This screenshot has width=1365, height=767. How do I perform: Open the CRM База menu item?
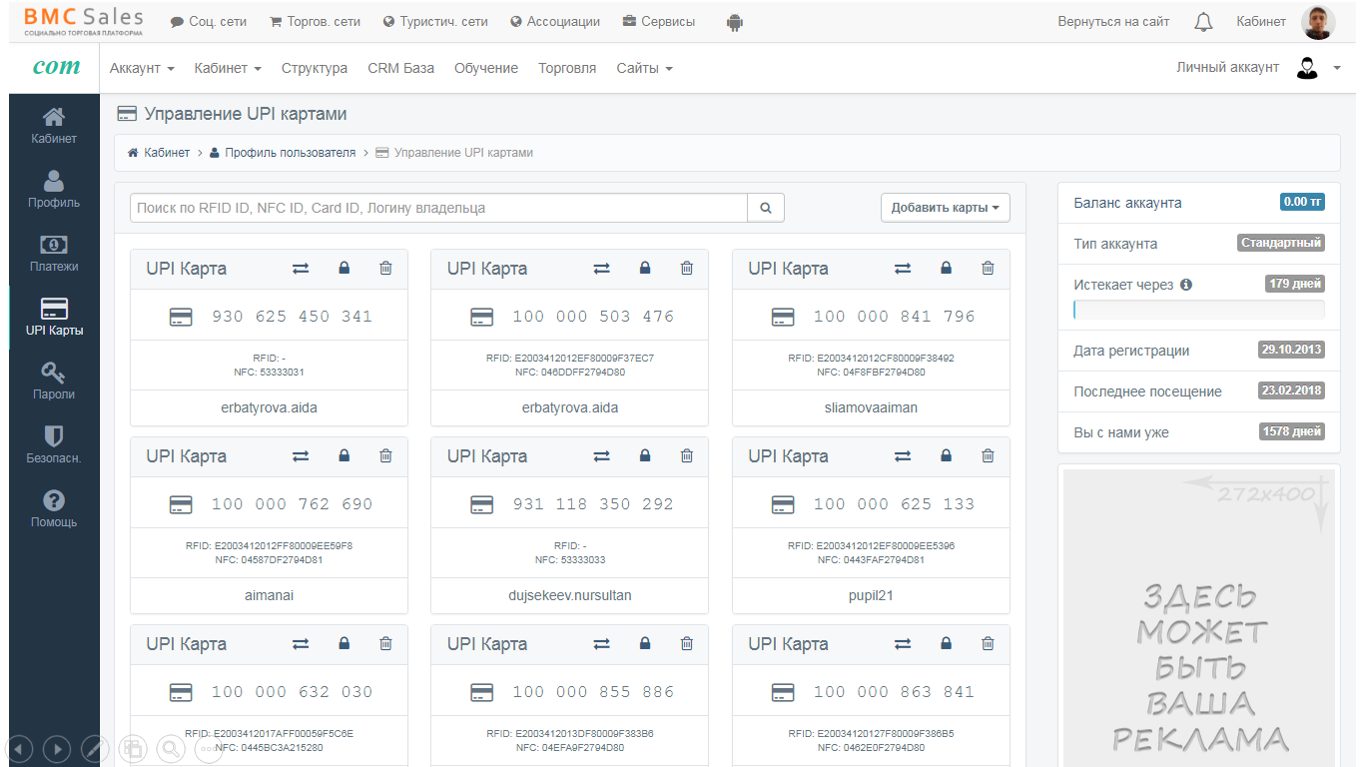click(x=401, y=68)
